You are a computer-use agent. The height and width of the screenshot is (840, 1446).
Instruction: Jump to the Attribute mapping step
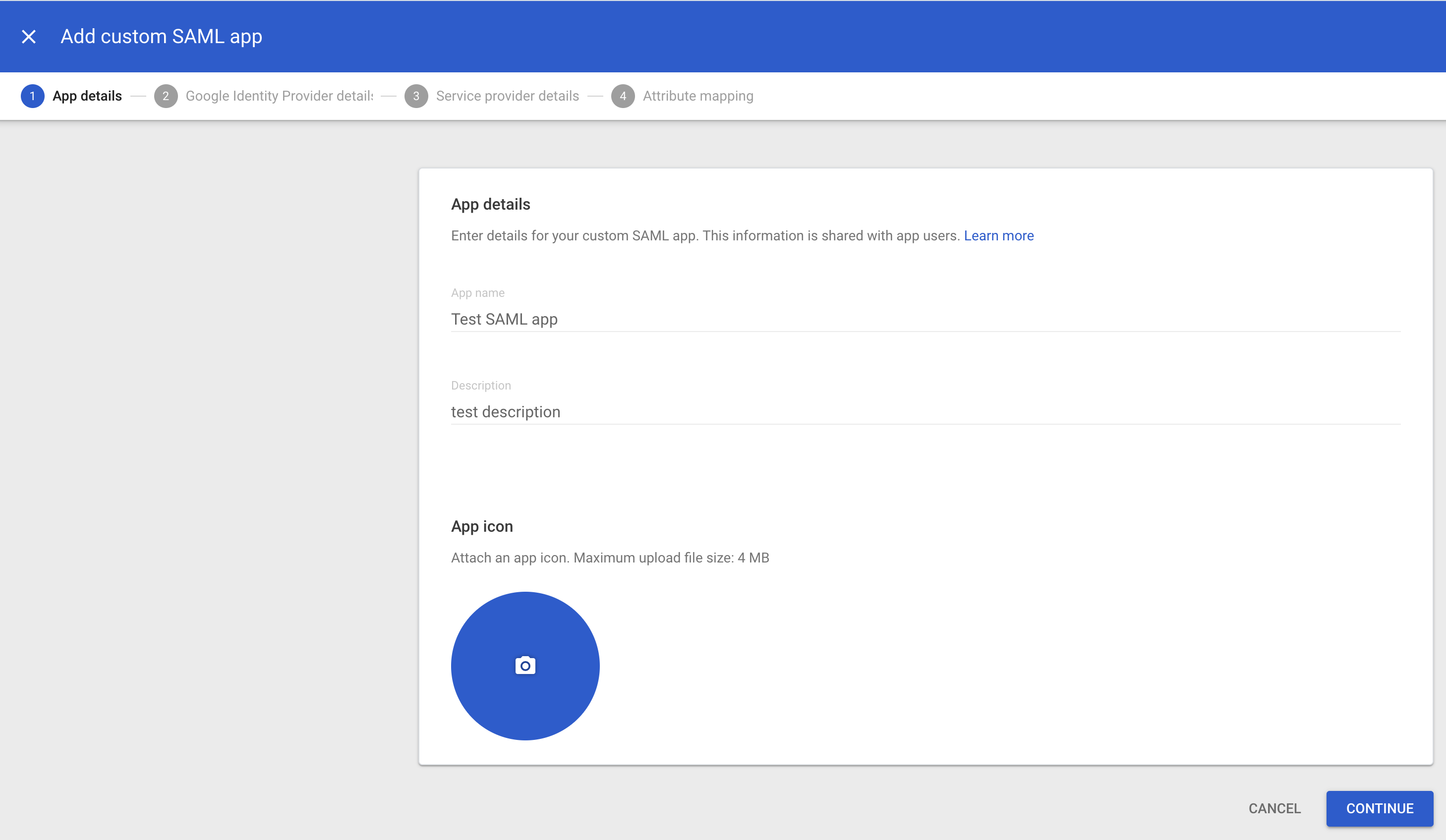pyautogui.click(x=698, y=96)
